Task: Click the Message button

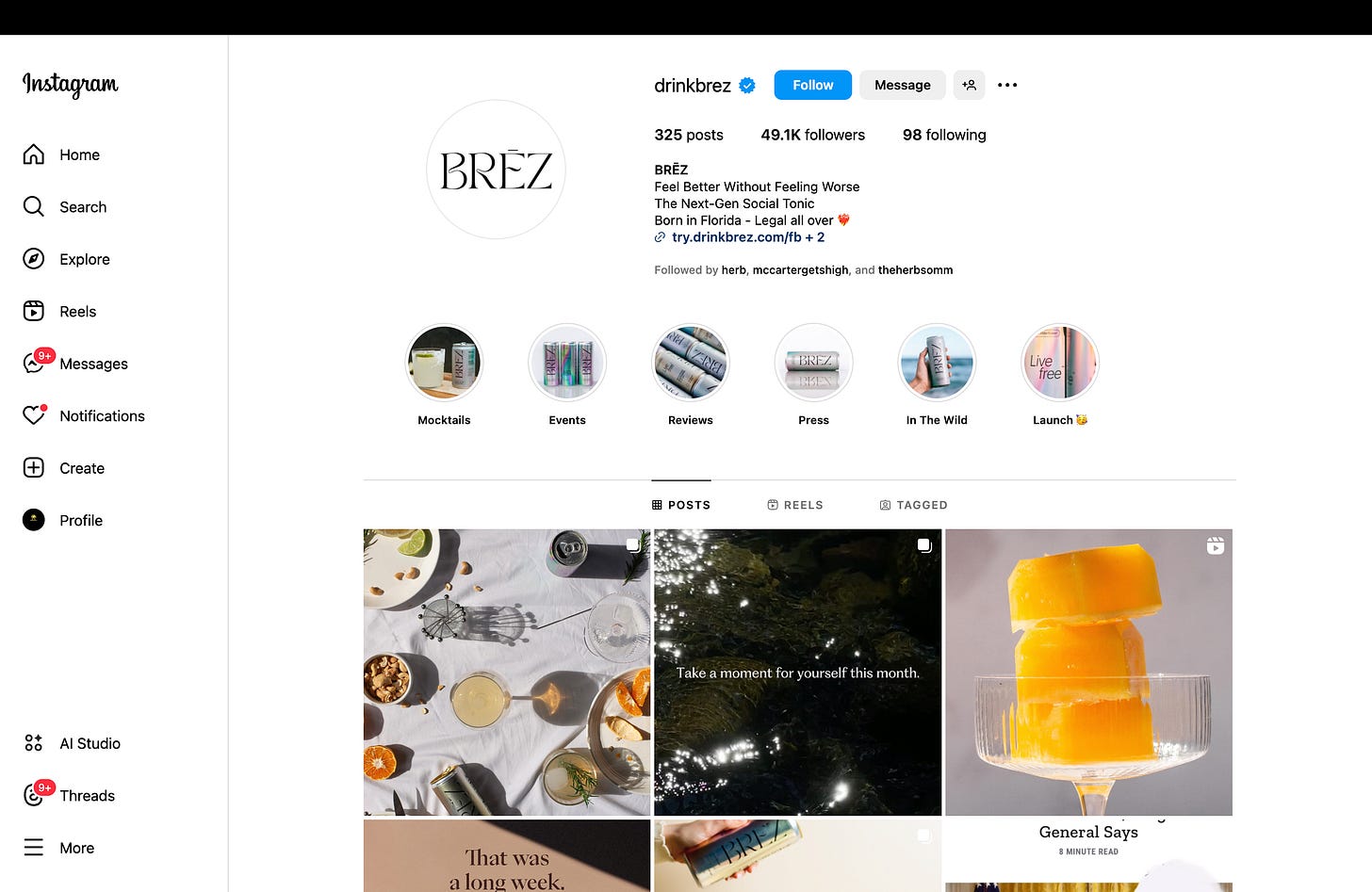Action: [x=902, y=85]
